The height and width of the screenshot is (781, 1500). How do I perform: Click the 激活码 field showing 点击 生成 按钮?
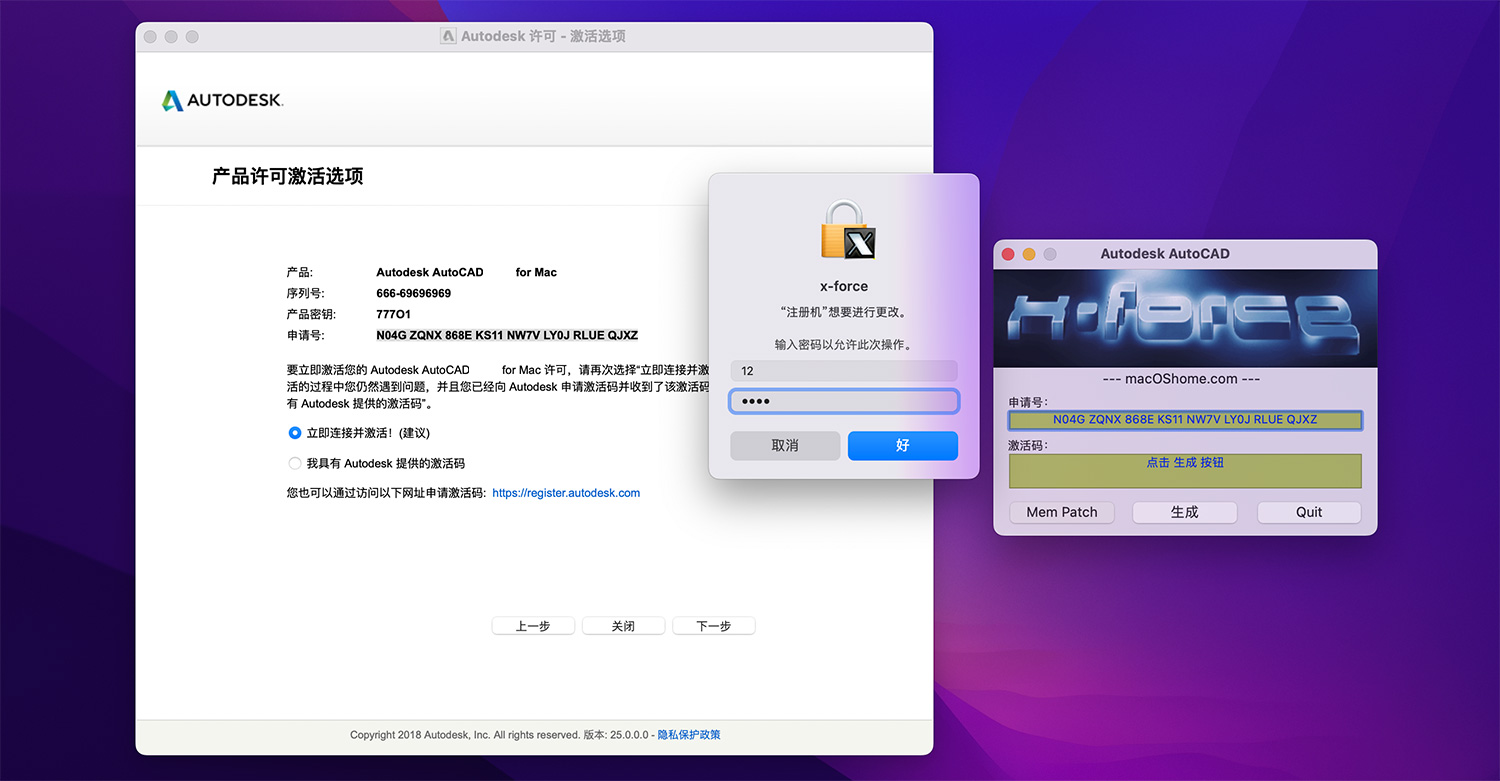pyautogui.click(x=1184, y=470)
